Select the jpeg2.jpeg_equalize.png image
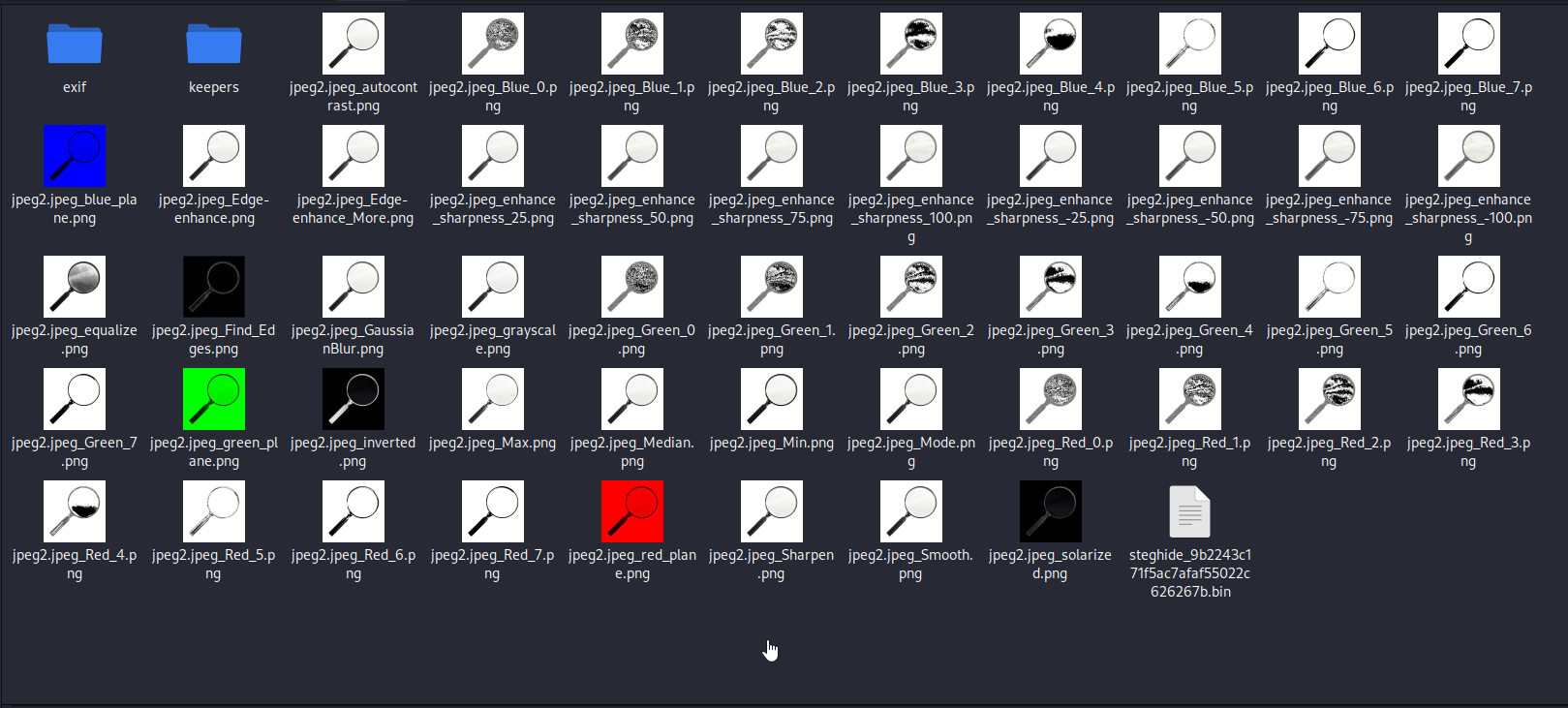Image resolution: width=1568 pixels, height=708 pixels. (x=75, y=287)
